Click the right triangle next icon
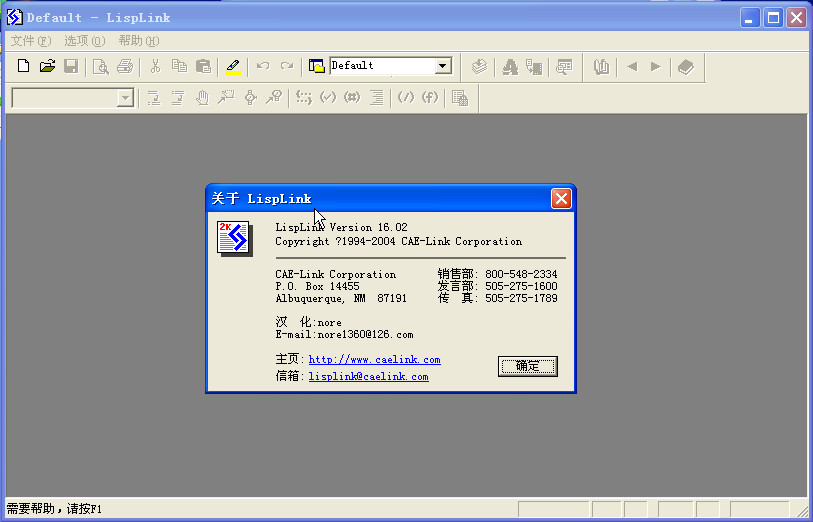The image size is (813, 522). click(x=656, y=66)
